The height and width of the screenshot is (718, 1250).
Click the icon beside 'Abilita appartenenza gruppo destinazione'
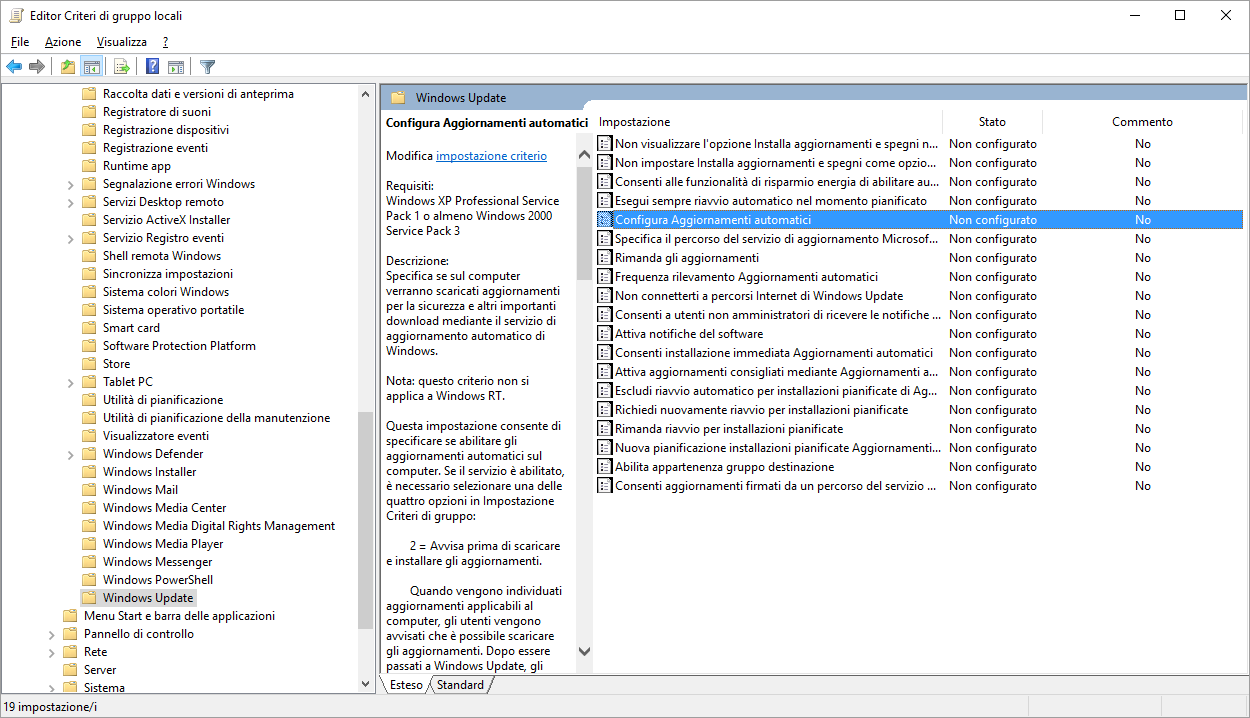click(x=604, y=467)
